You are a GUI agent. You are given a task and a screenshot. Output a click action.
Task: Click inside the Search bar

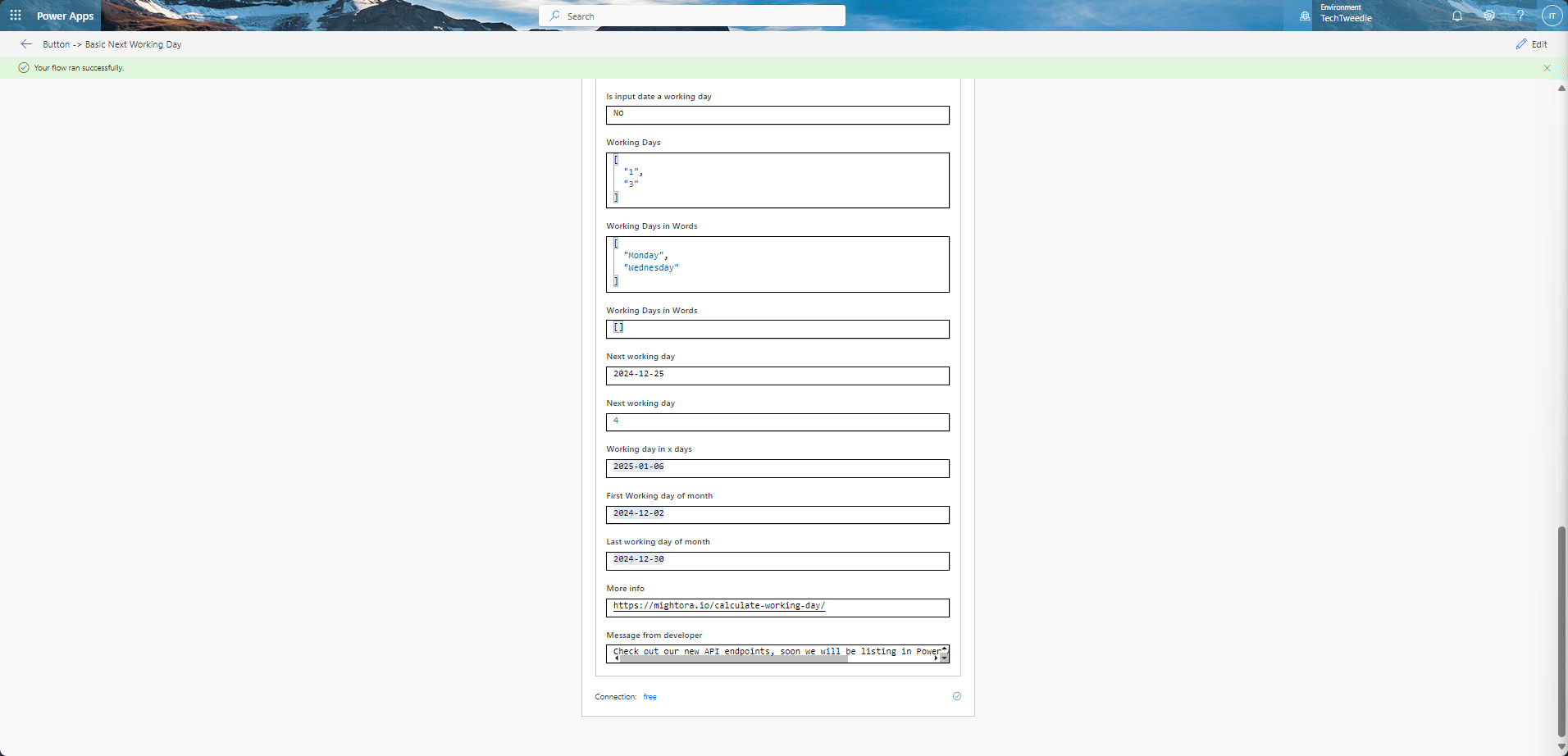click(x=691, y=16)
